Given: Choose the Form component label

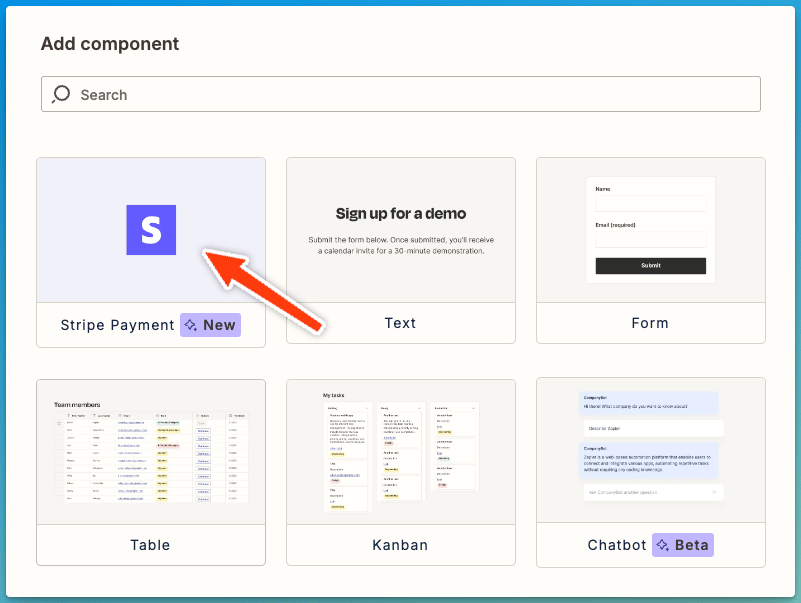Looking at the screenshot, I should 650,323.
